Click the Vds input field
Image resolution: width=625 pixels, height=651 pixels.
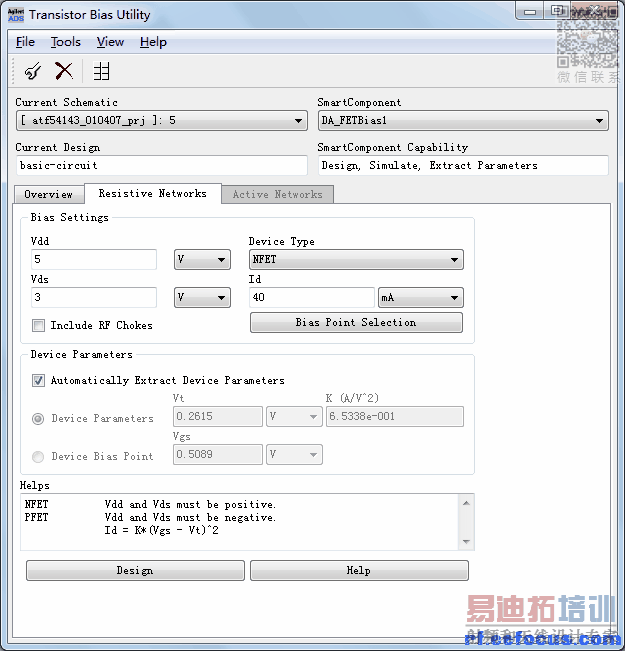click(94, 297)
